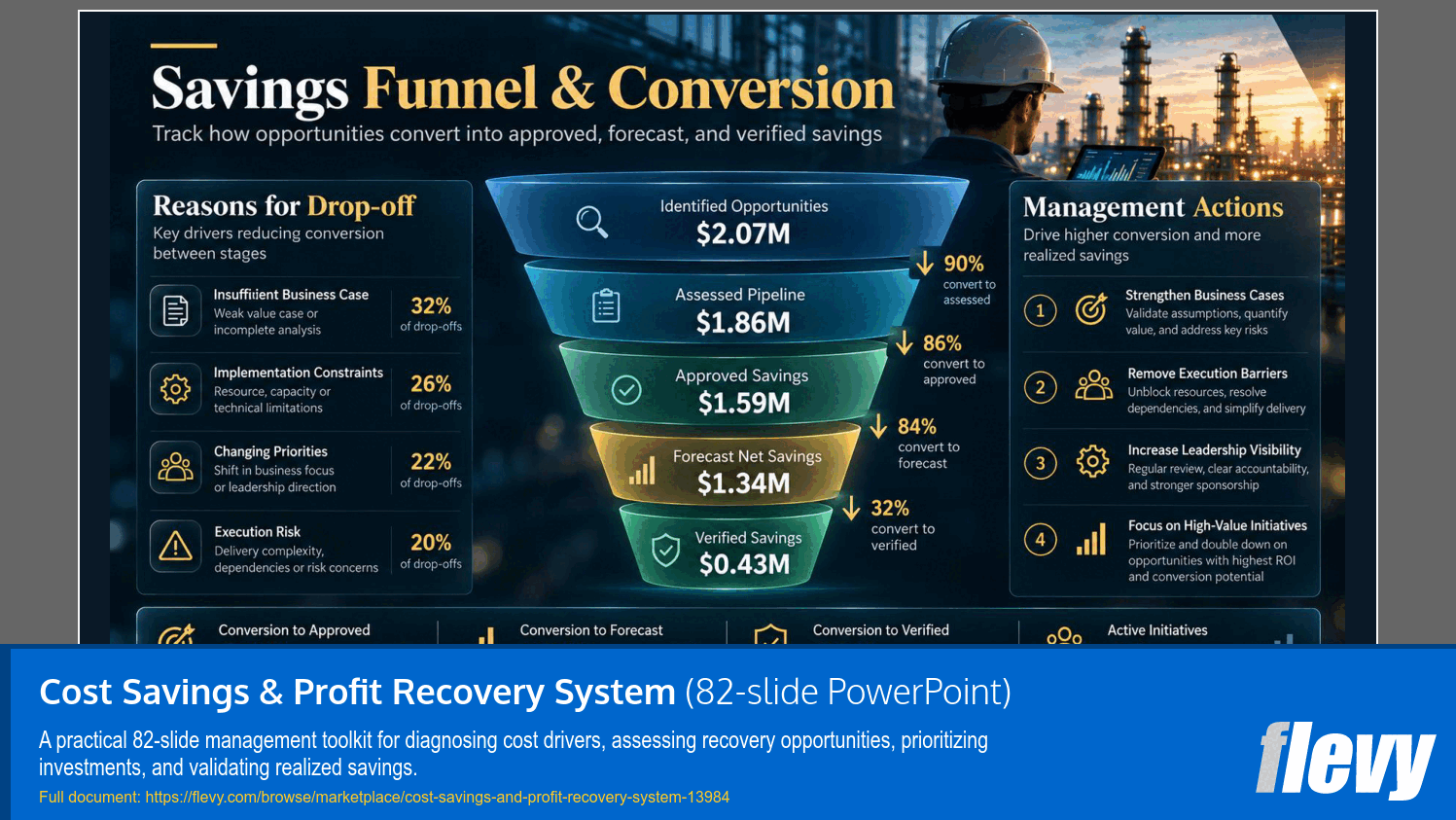Click the numbered circle 3 in Management Actions

[x=1041, y=463]
